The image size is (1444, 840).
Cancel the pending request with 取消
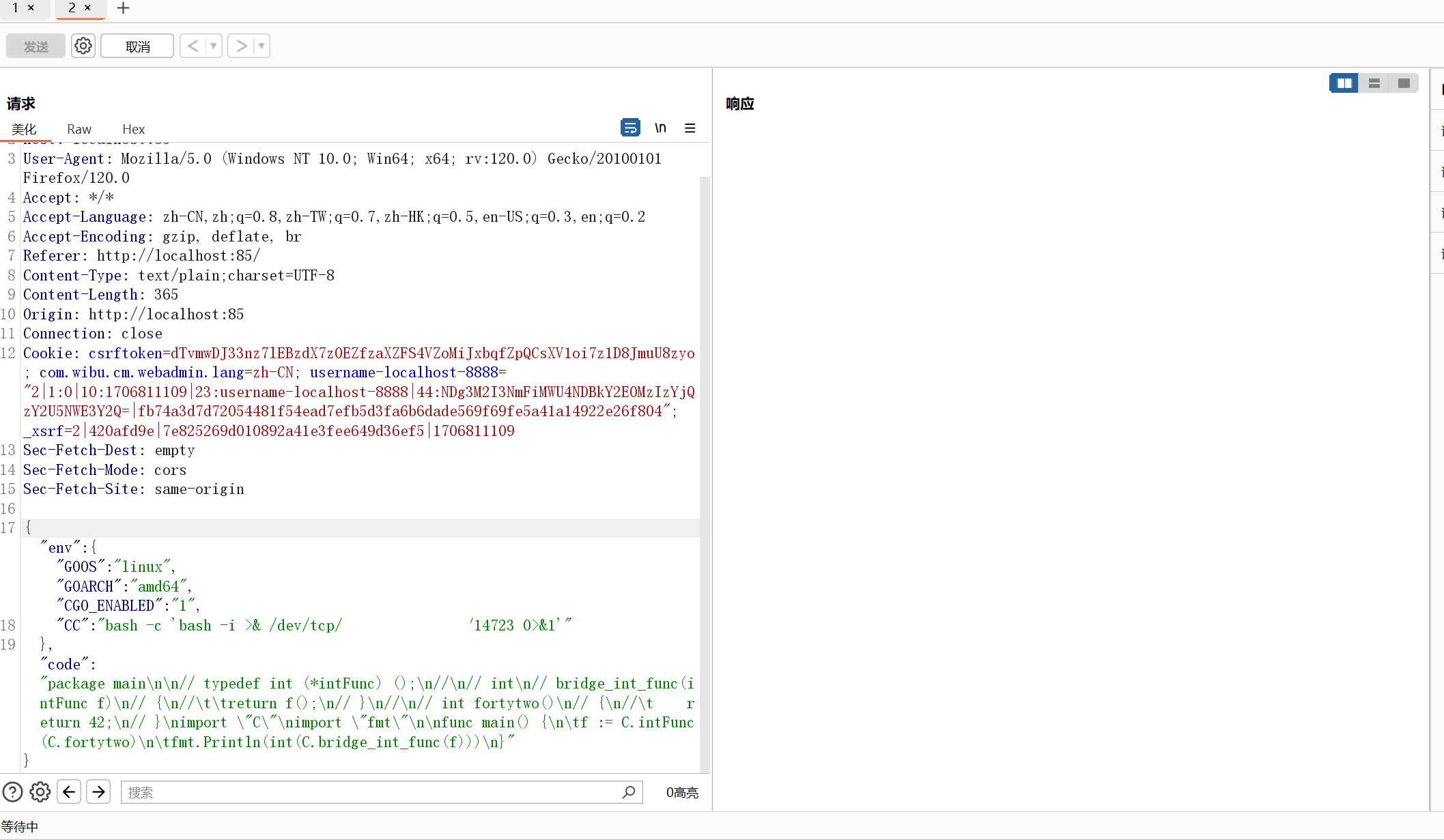(137, 46)
